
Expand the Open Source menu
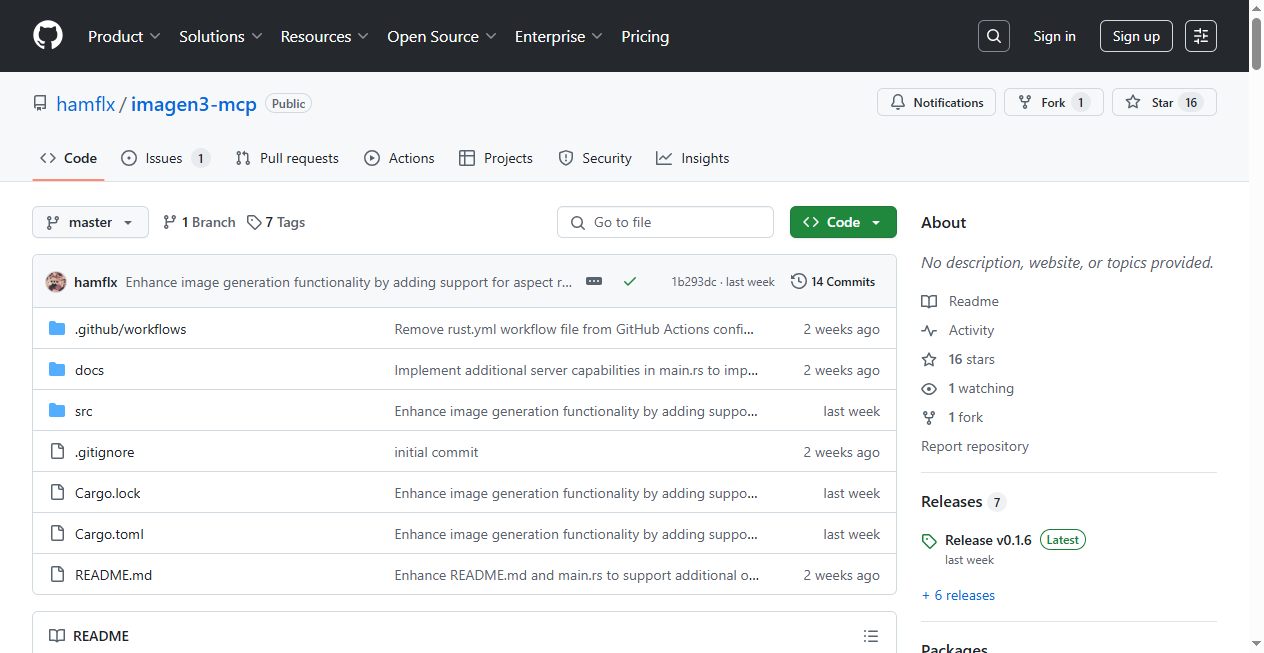[442, 36]
